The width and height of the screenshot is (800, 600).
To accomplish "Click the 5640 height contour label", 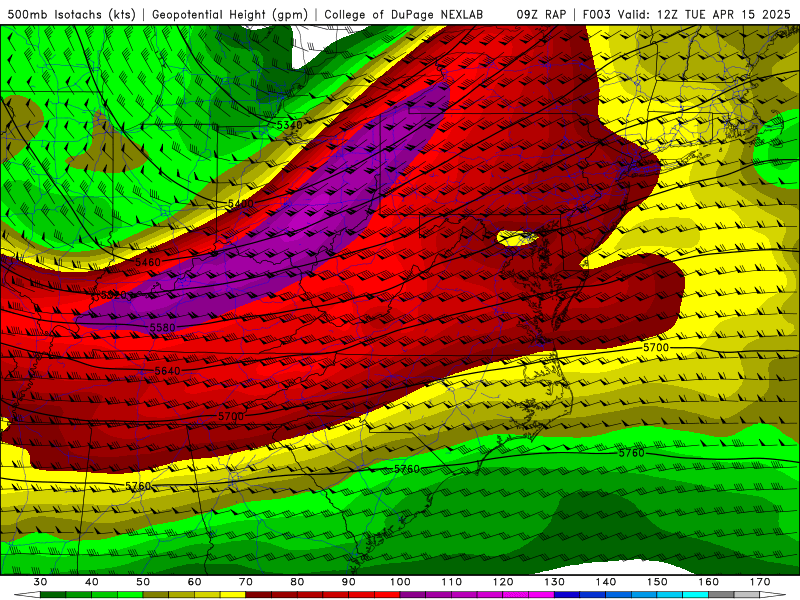I will 167,371.
